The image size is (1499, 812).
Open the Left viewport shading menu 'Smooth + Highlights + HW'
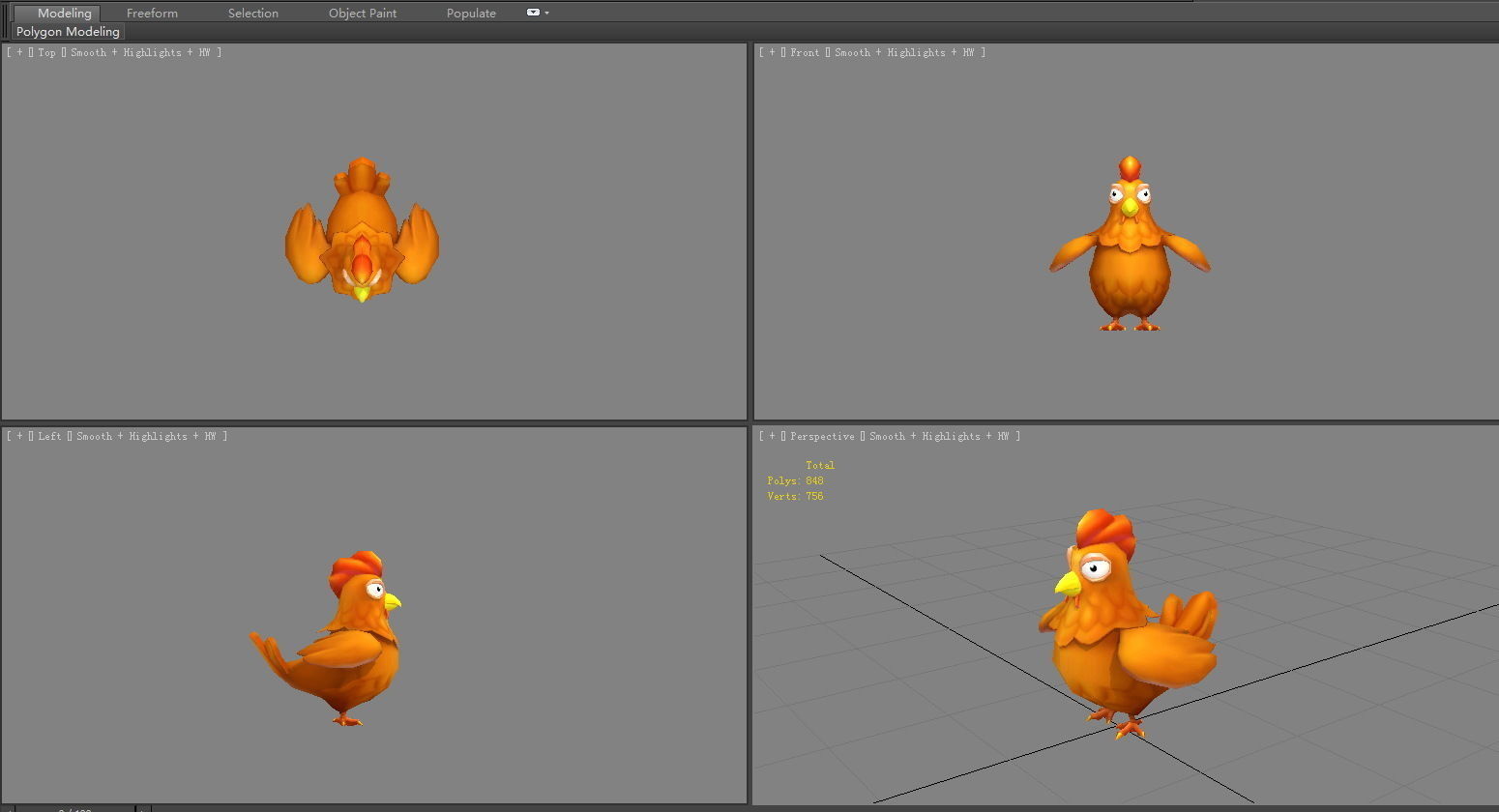point(146,436)
